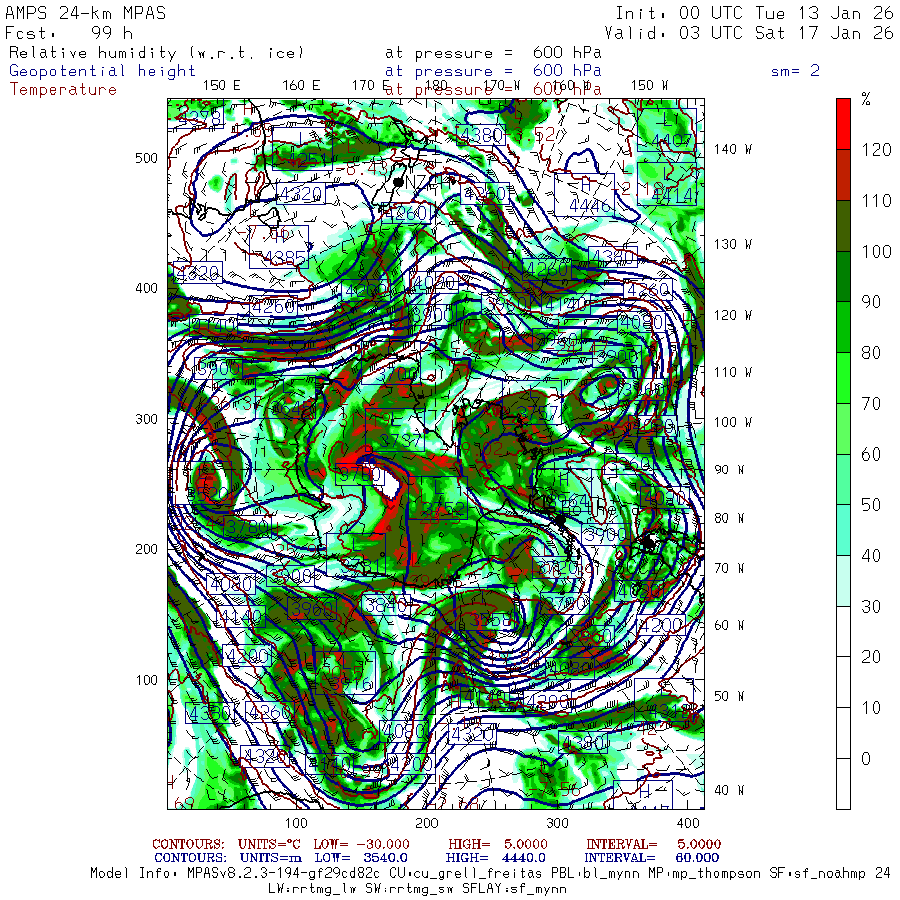Click the NZCH station dot on map
Screen dimensions: 900x900
pyautogui.click(x=398, y=183)
